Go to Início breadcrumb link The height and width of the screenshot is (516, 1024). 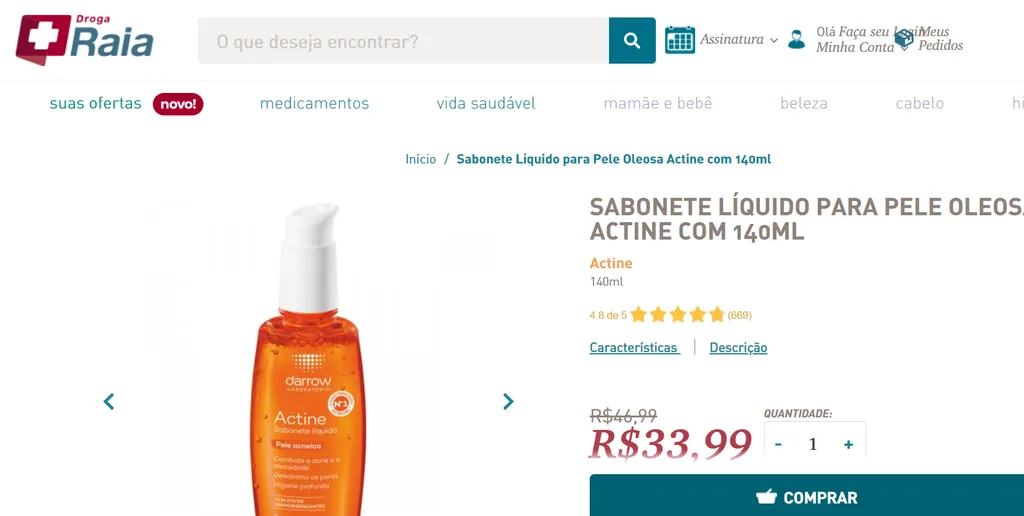pos(421,159)
